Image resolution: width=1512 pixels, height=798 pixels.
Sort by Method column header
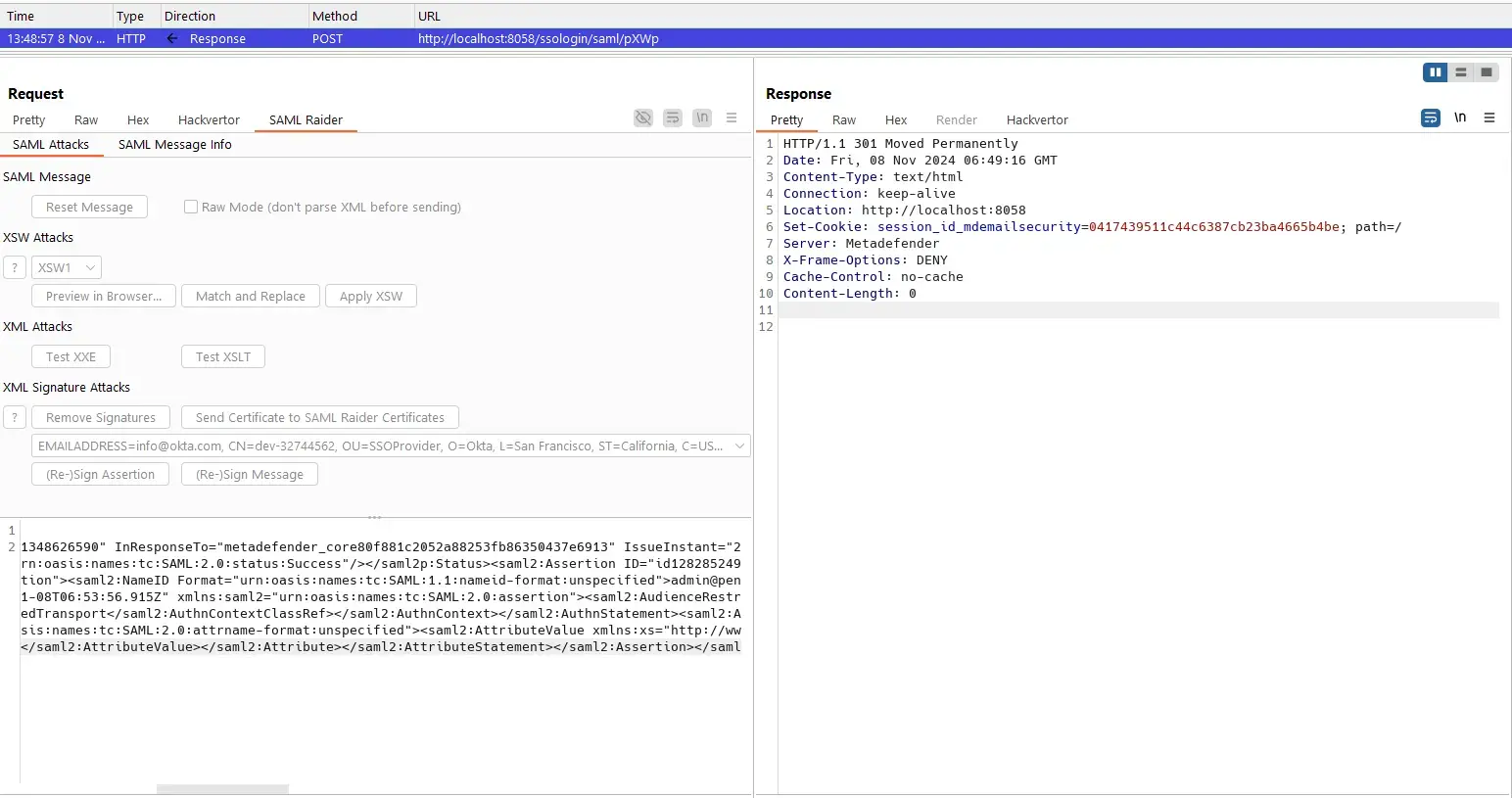pyautogui.click(x=360, y=16)
